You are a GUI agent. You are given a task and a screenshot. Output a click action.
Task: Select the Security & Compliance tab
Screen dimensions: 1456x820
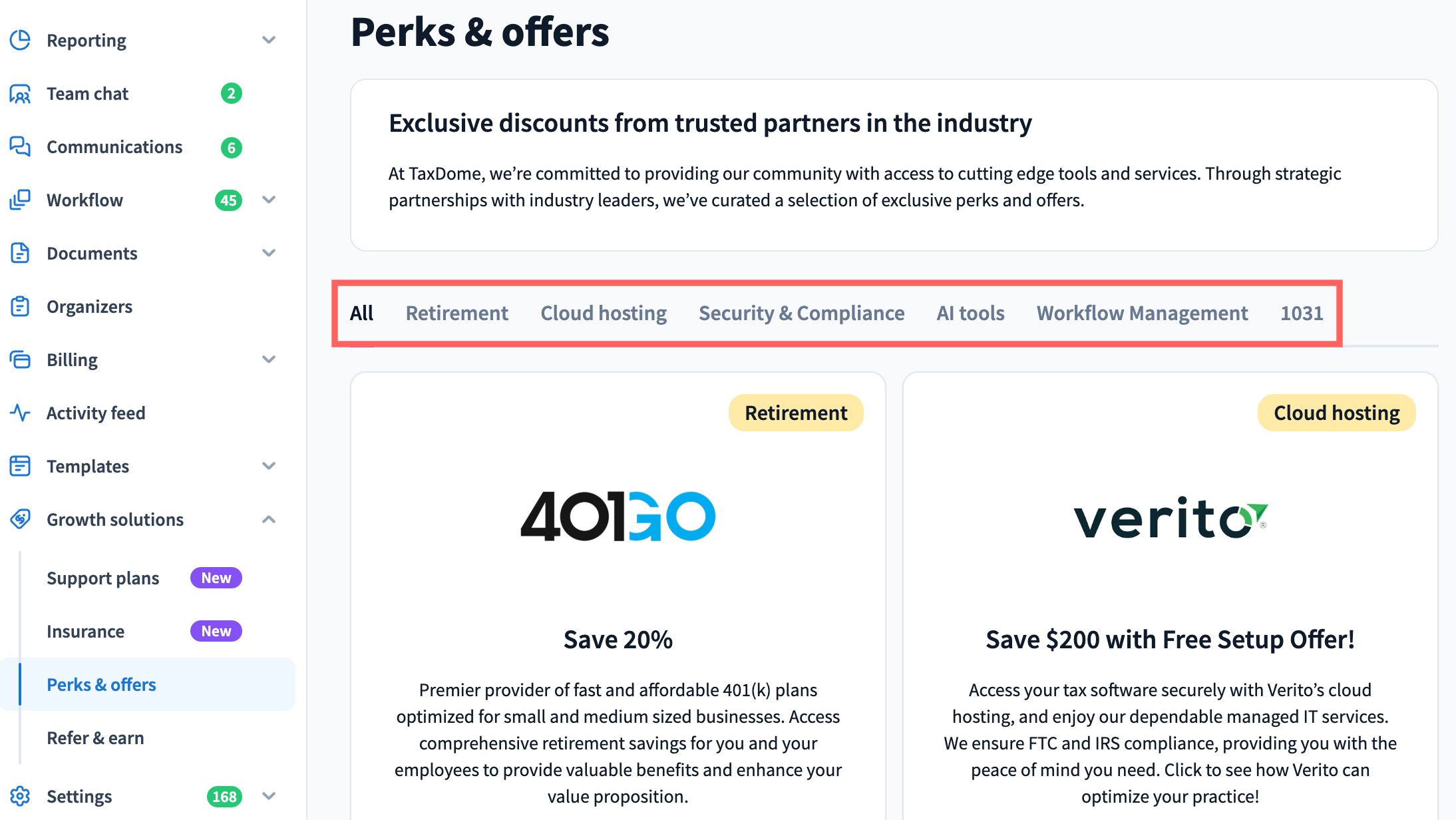tap(801, 313)
